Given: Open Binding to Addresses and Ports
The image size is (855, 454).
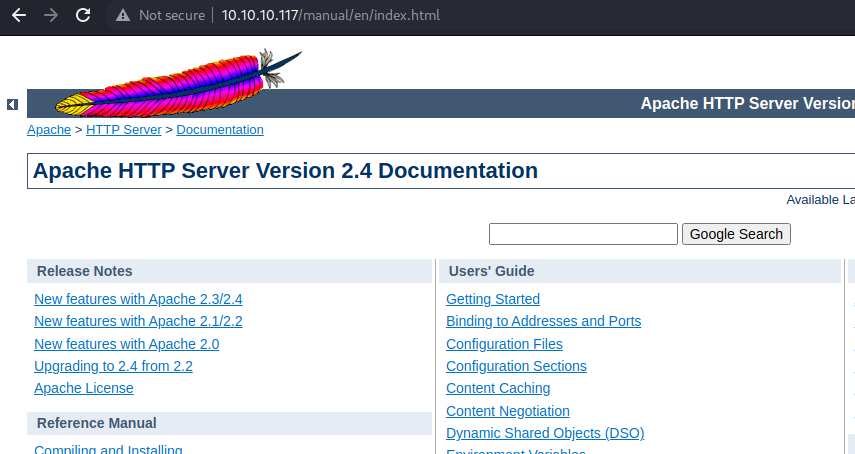Looking at the screenshot, I should point(544,322).
